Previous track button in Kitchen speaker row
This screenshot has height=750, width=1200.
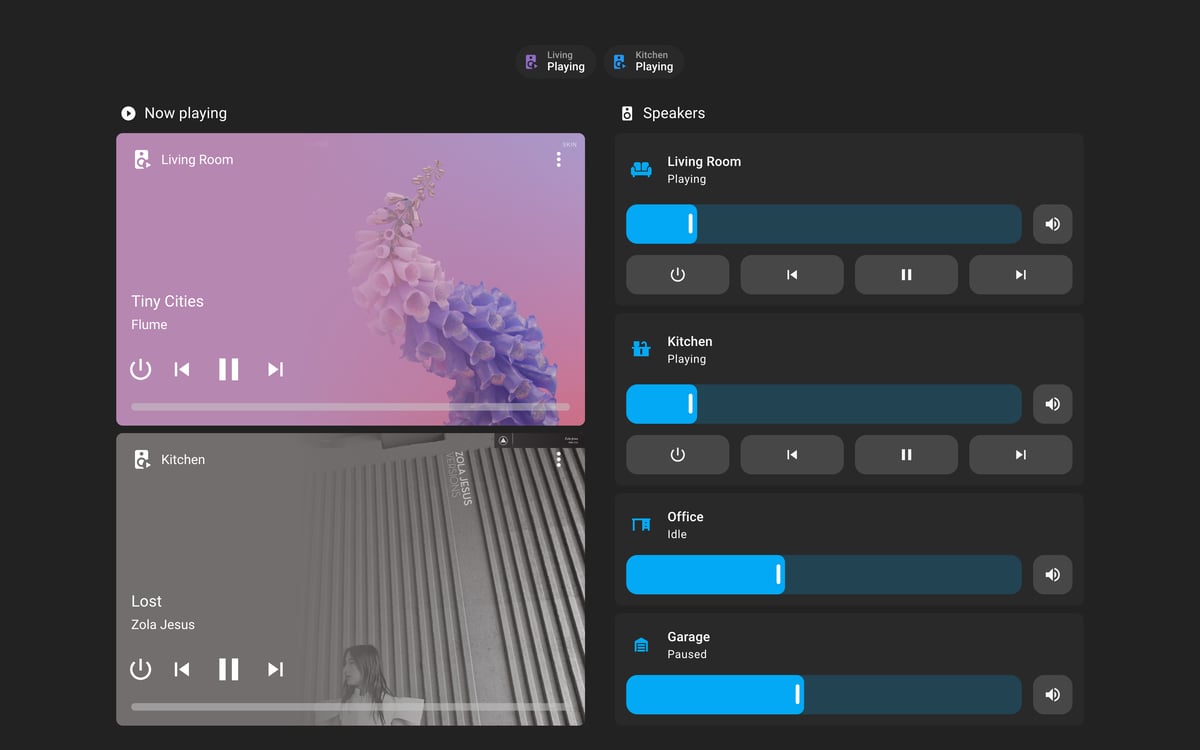coord(792,455)
